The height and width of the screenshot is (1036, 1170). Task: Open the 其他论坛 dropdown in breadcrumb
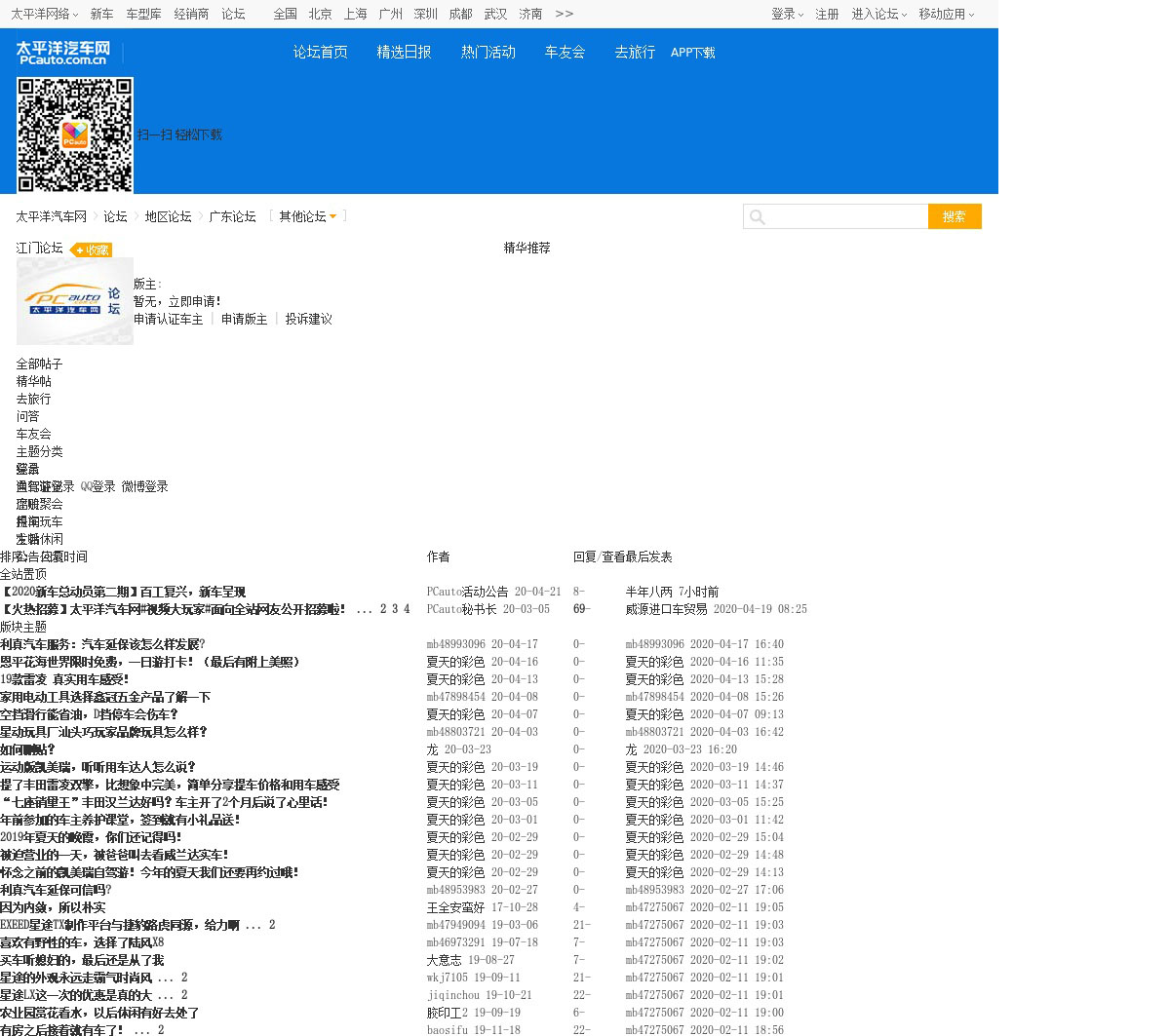(308, 216)
